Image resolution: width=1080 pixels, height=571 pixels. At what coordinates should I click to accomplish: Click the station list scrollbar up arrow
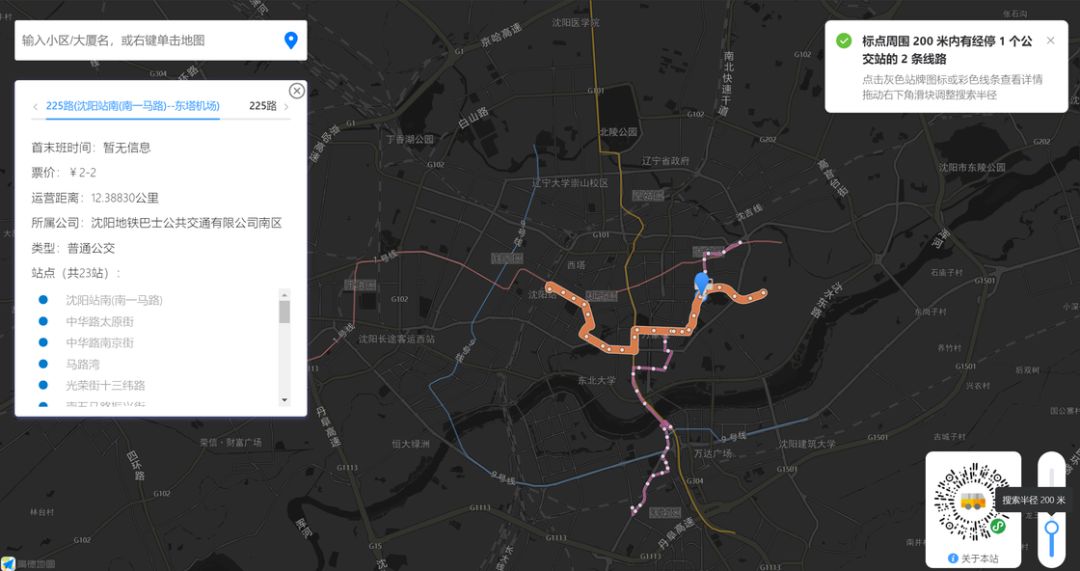coord(284,295)
